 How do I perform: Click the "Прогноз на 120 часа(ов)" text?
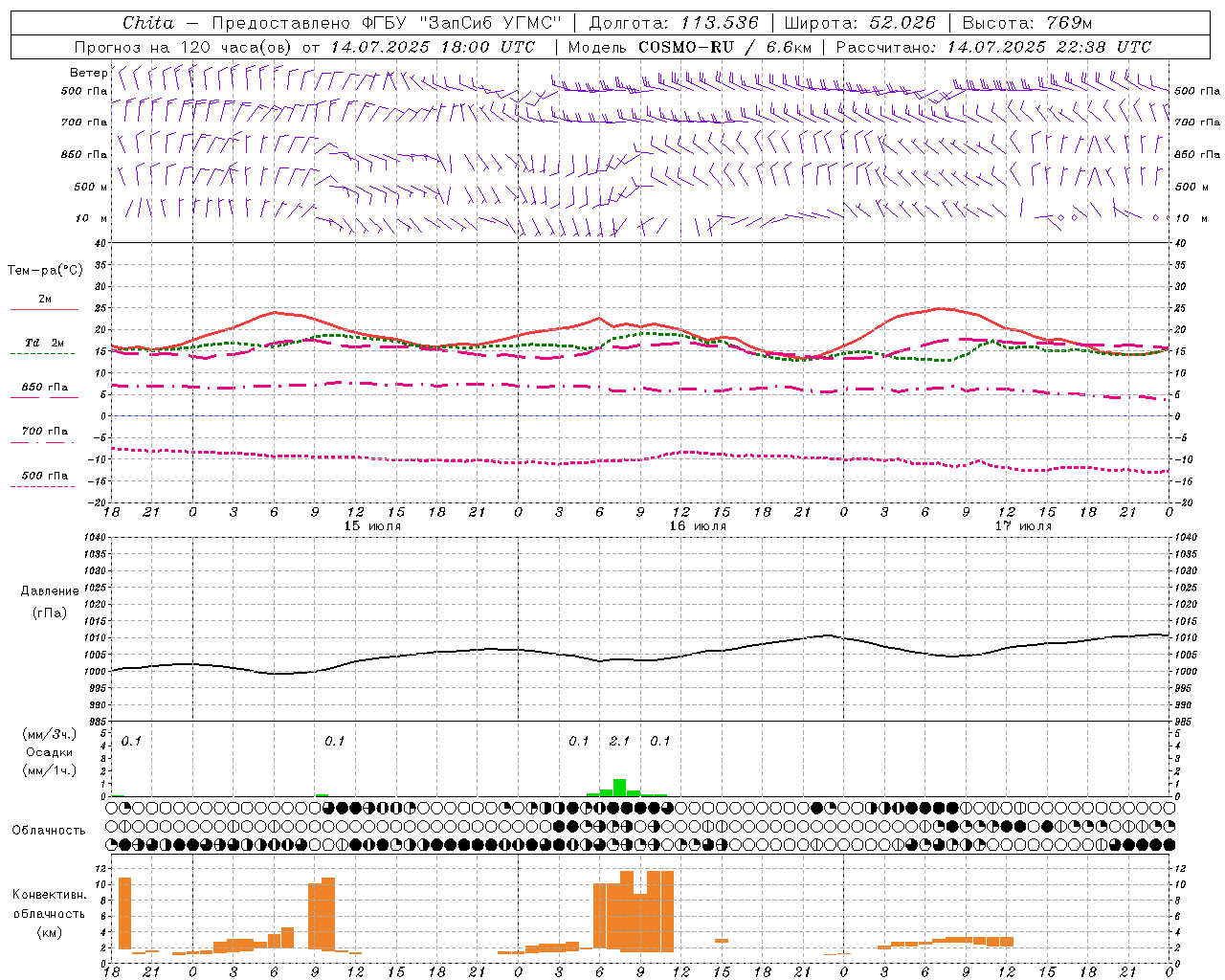[184, 47]
